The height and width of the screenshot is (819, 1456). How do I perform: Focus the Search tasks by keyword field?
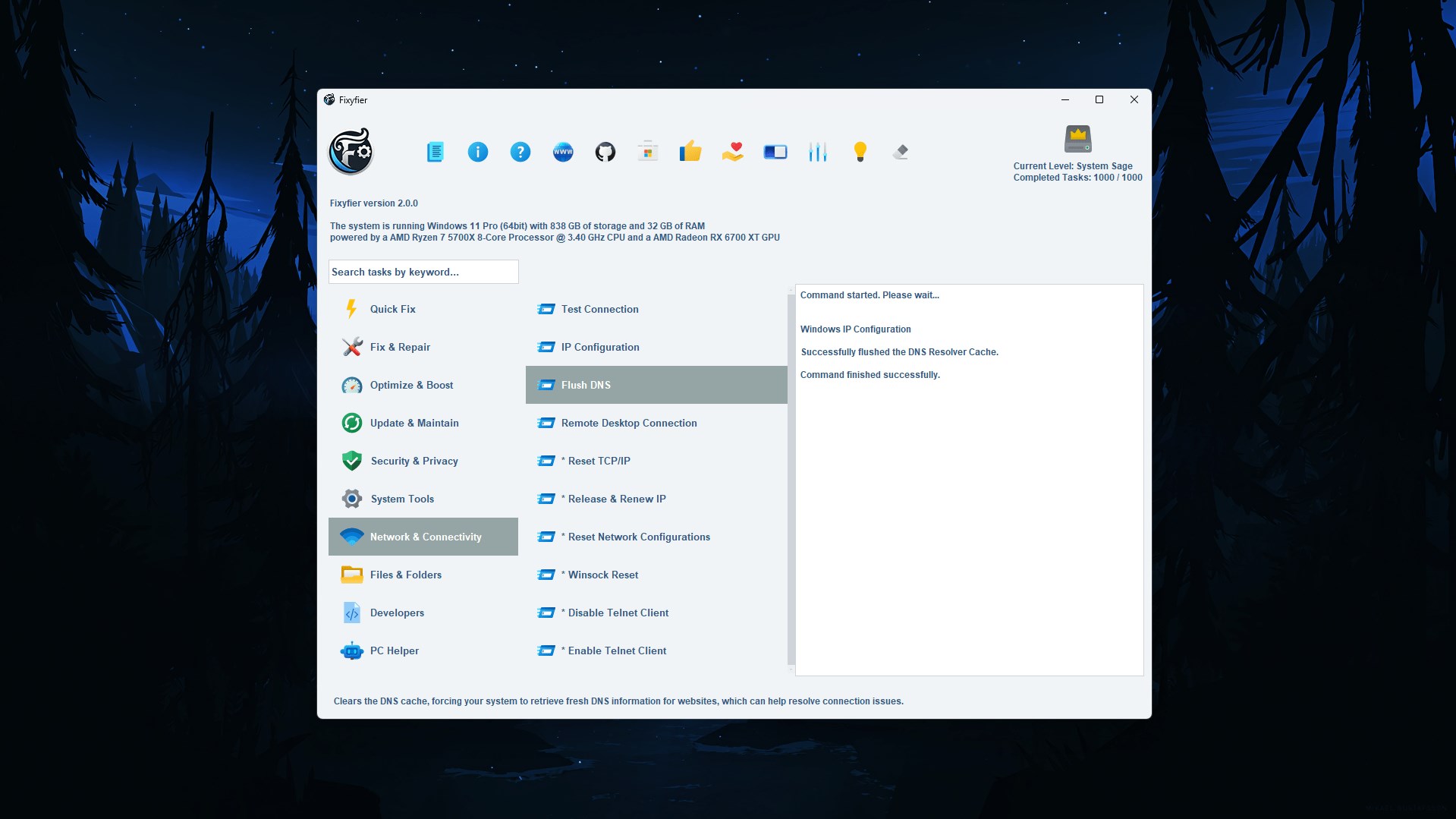423,272
